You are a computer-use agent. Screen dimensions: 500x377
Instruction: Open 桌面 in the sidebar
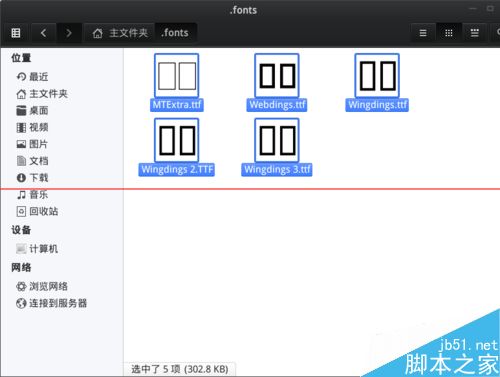32,110
